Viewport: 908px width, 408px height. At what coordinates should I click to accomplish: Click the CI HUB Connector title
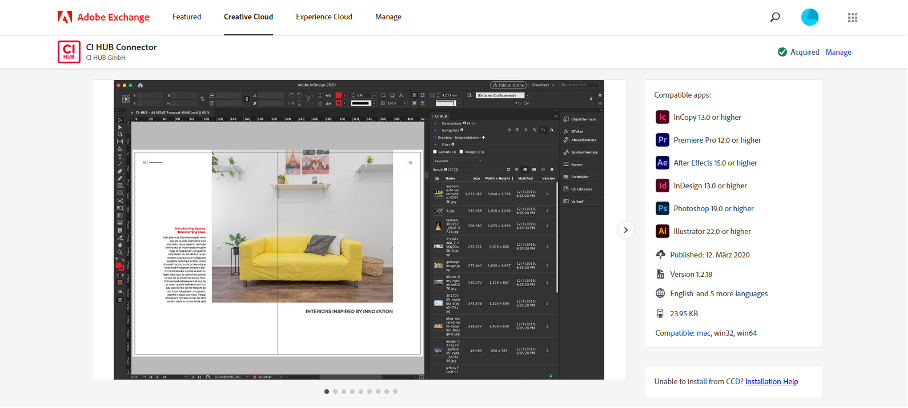coord(121,47)
